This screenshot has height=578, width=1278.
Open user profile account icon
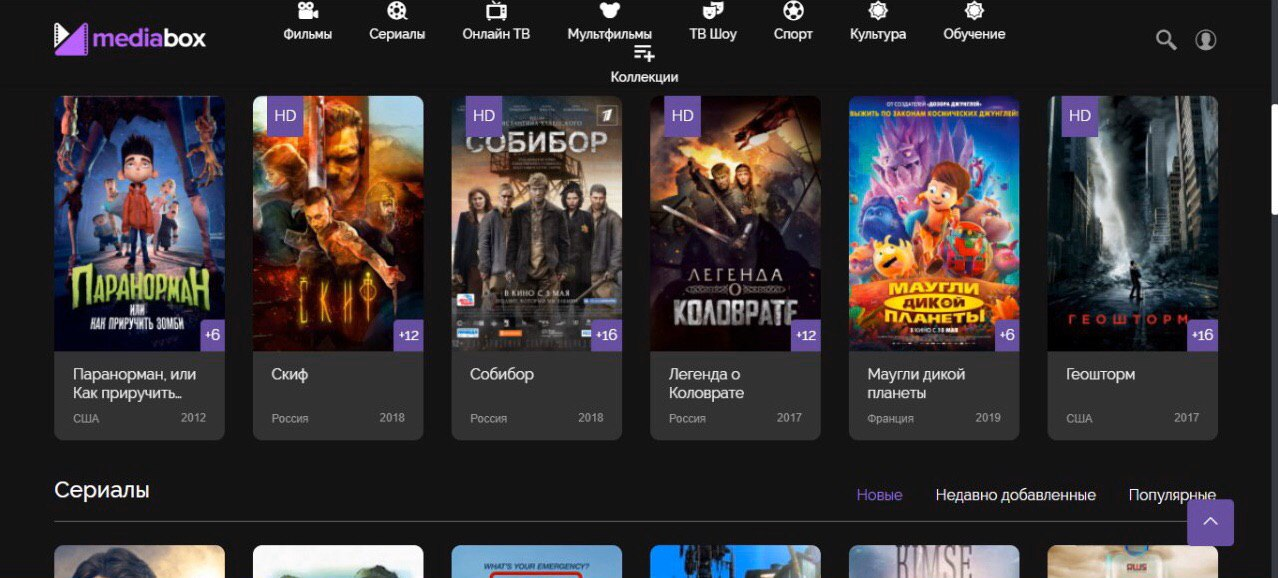pyautogui.click(x=1206, y=40)
